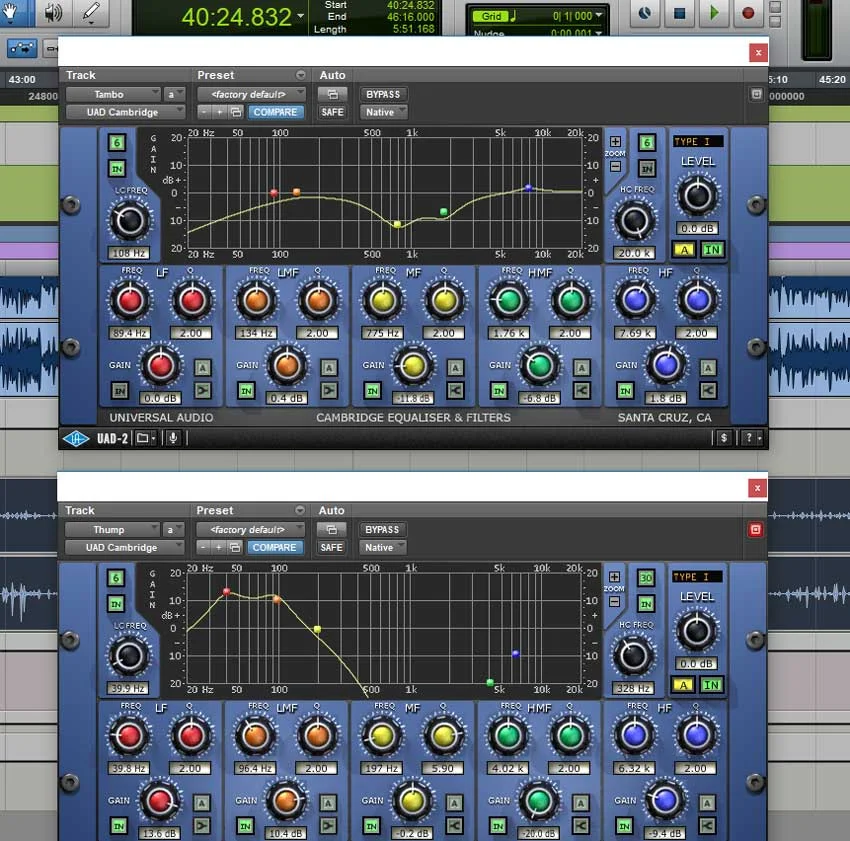Click COMPARE in the Thump plugin window

274,548
